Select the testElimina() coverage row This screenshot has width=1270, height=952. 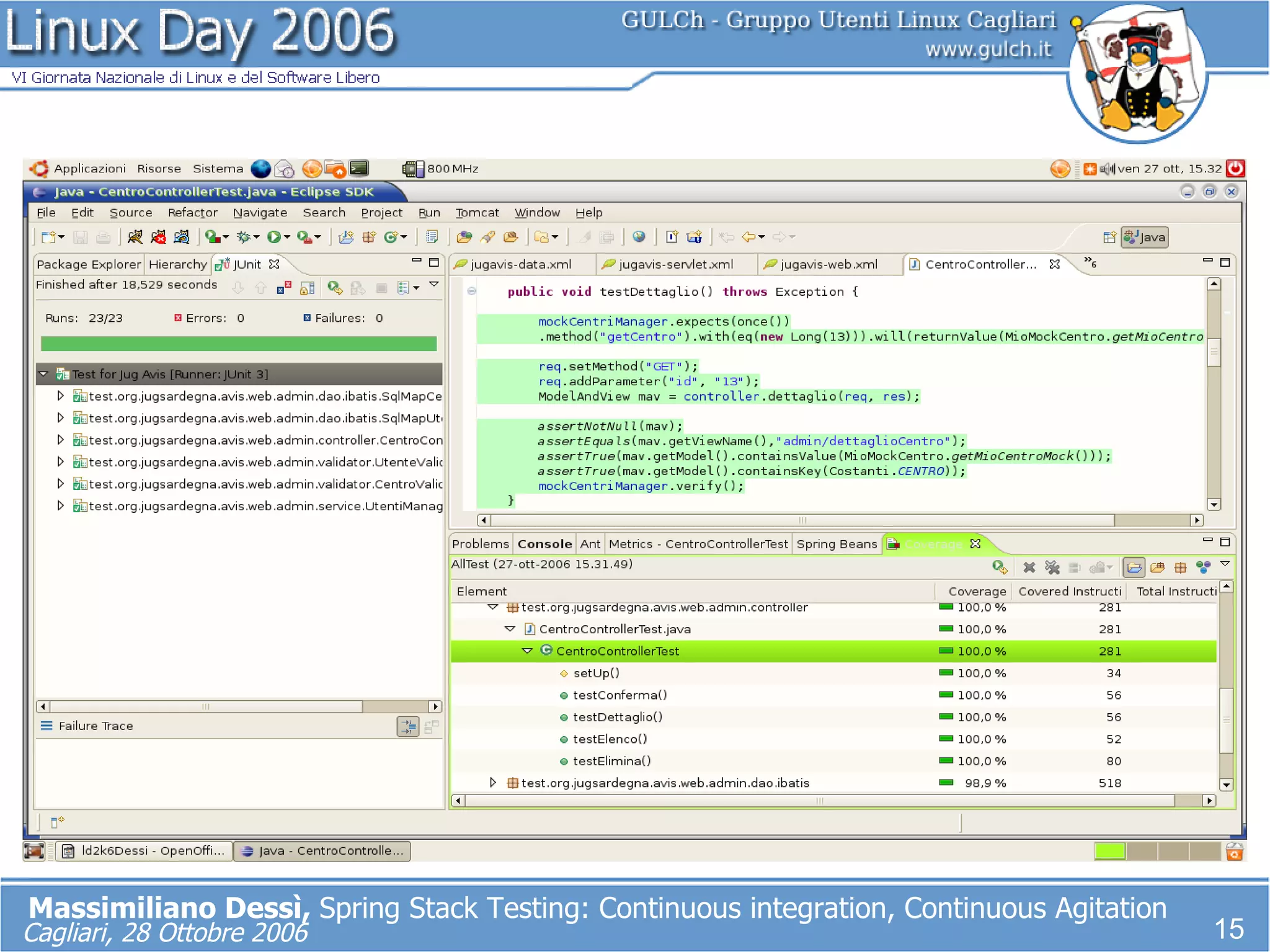click(833, 761)
